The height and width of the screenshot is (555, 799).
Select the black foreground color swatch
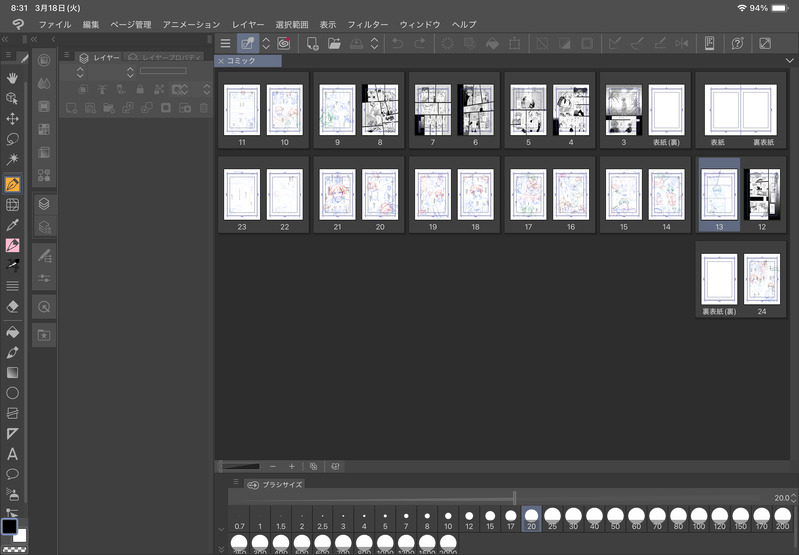[x=9, y=526]
